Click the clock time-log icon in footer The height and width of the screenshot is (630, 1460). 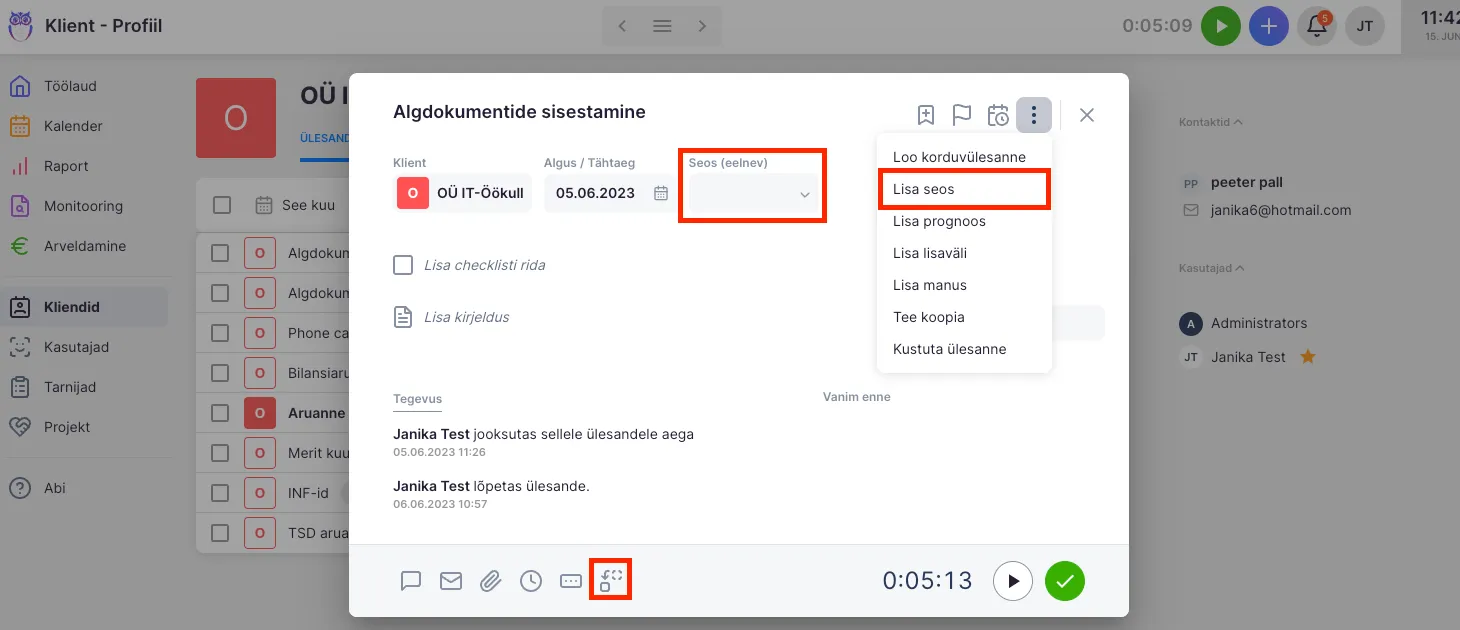click(x=531, y=581)
